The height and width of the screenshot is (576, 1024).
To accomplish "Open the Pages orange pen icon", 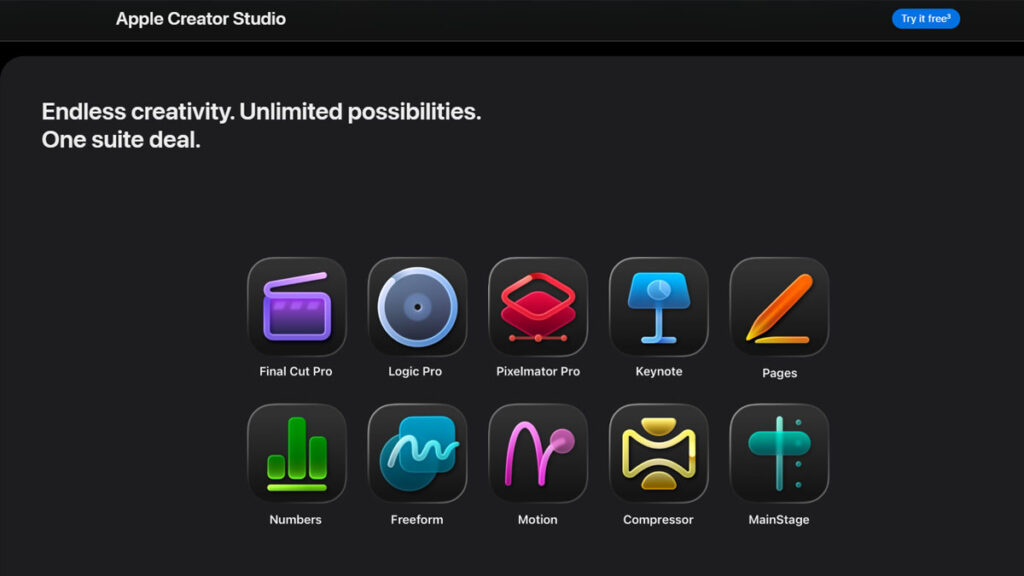I will pyautogui.click(x=779, y=306).
